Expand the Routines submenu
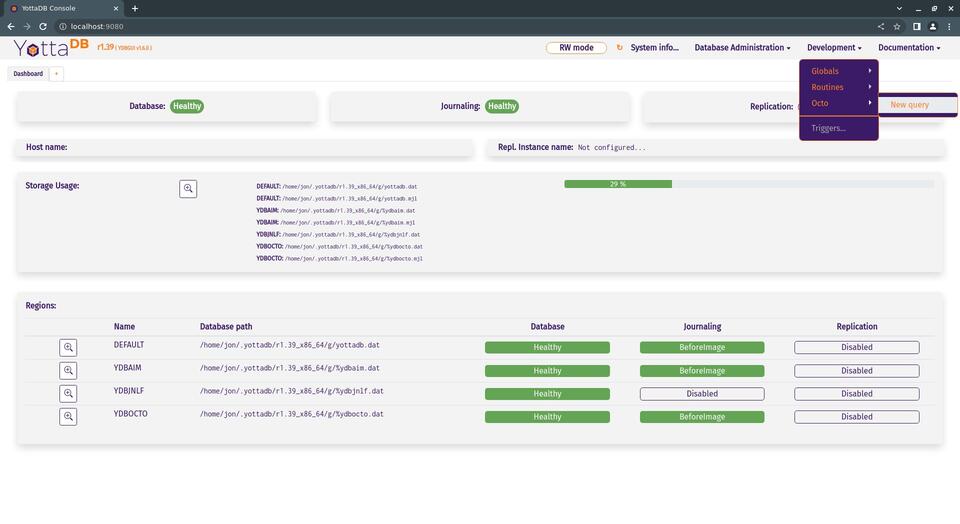960x524 pixels. point(839,87)
